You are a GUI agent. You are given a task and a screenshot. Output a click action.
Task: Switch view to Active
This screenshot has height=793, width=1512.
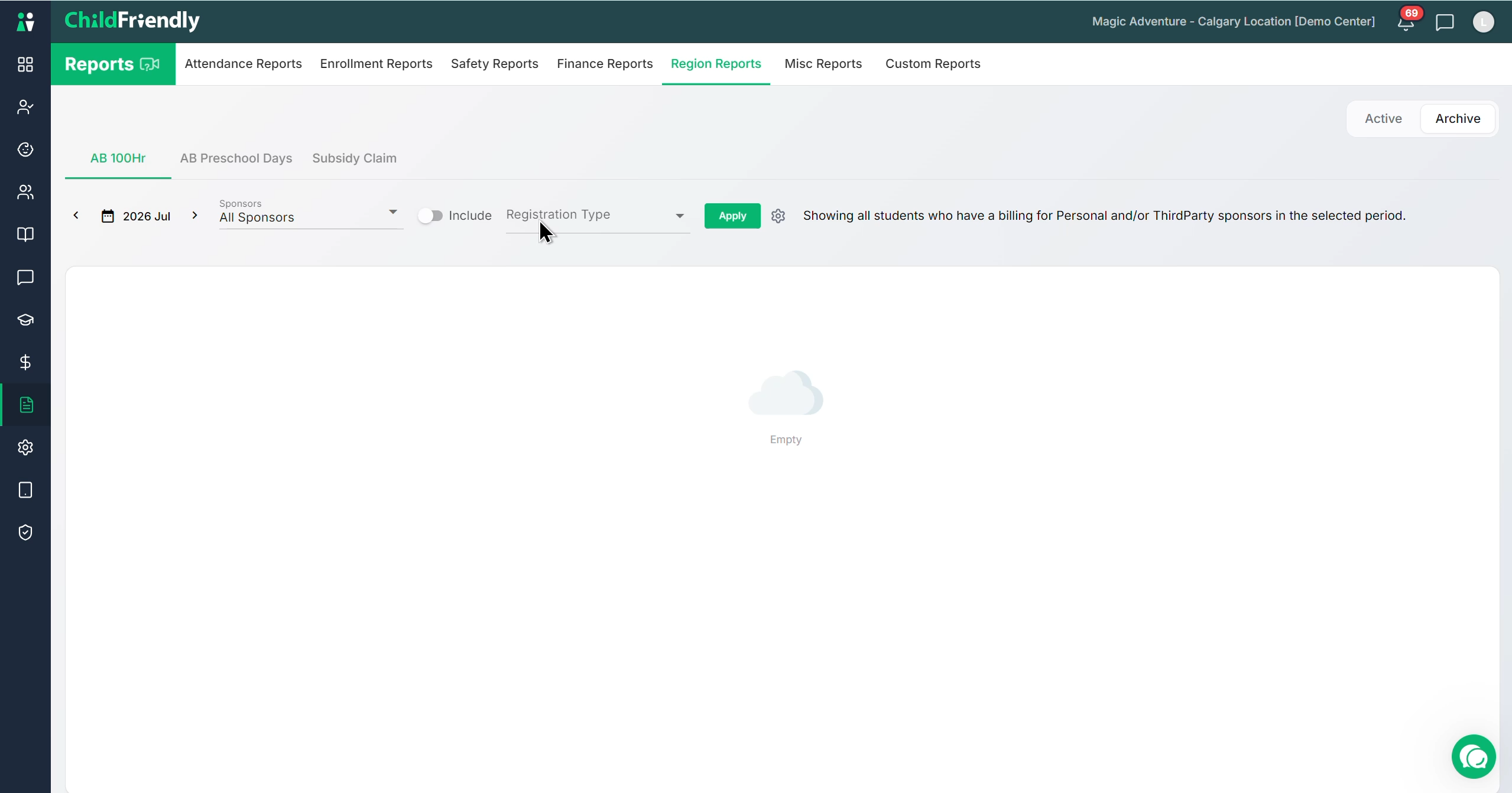tap(1383, 119)
